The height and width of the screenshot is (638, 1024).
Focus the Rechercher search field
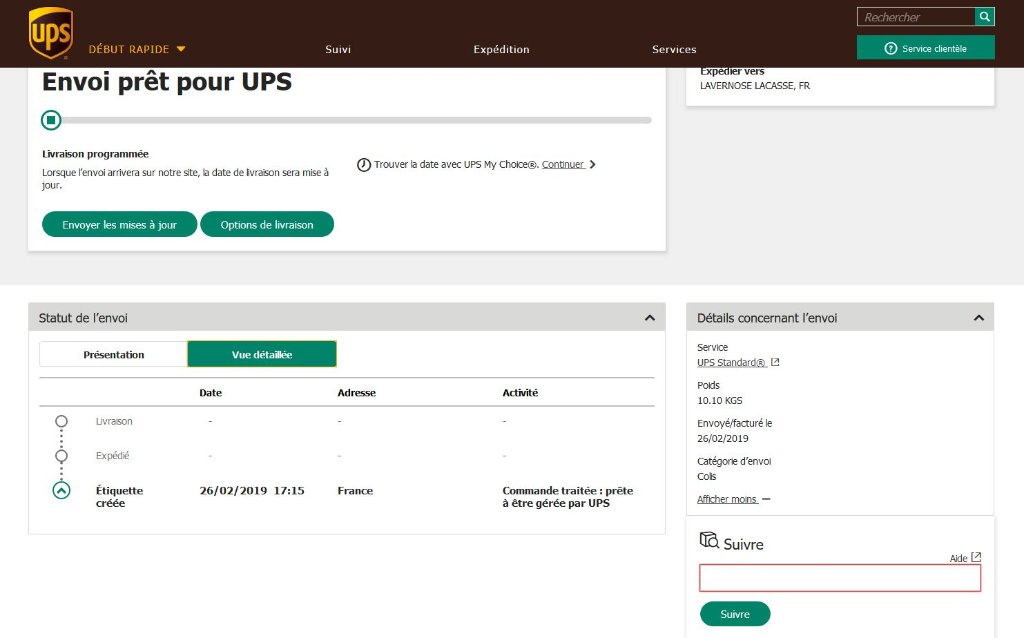click(916, 16)
